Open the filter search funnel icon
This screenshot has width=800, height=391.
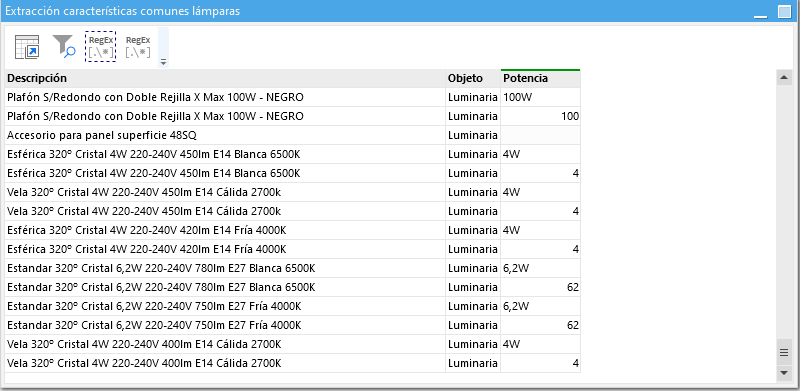coord(64,46)
